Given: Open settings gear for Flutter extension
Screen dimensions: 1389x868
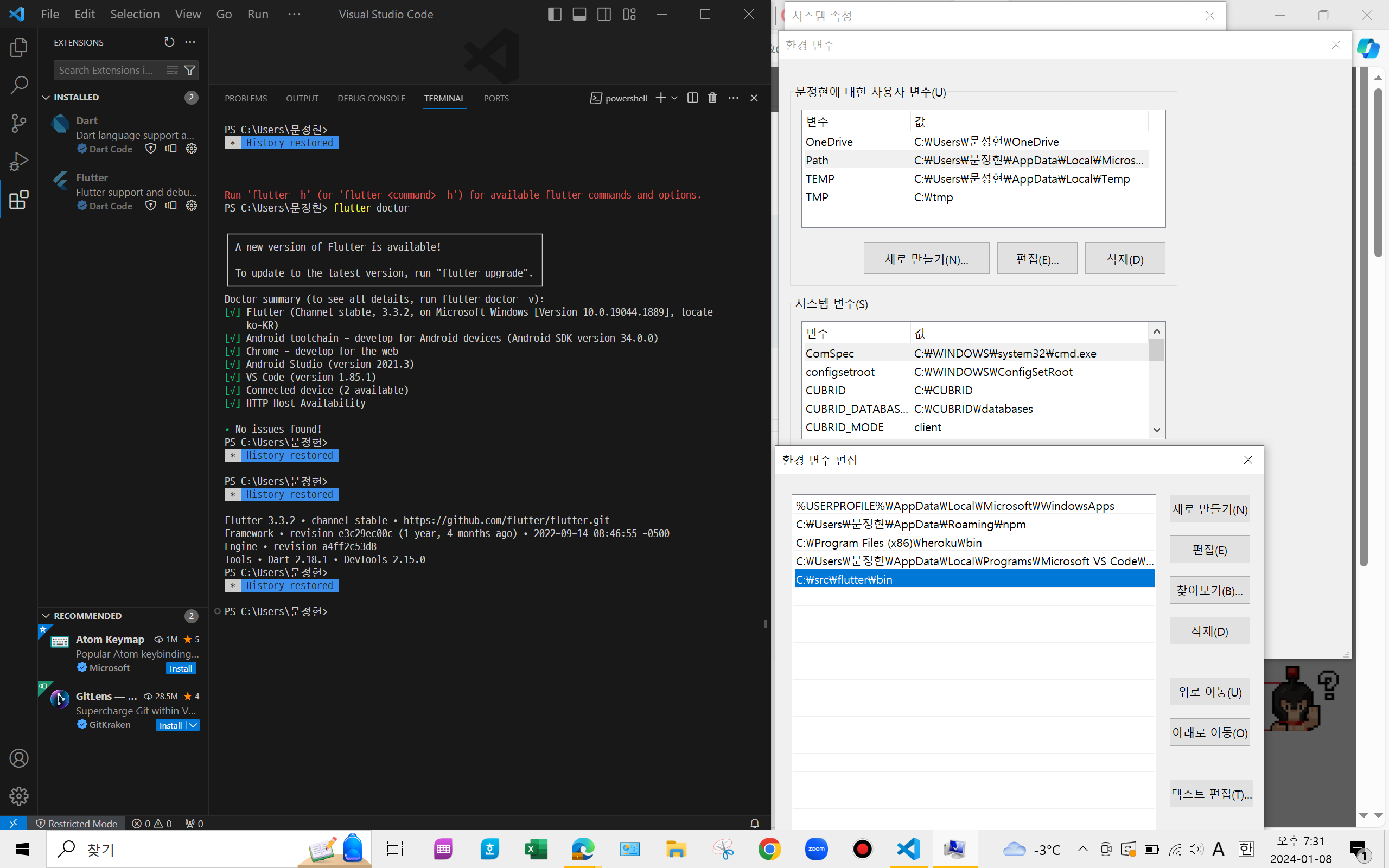Looking at the screenshot, I should click(x=192, y=206).
